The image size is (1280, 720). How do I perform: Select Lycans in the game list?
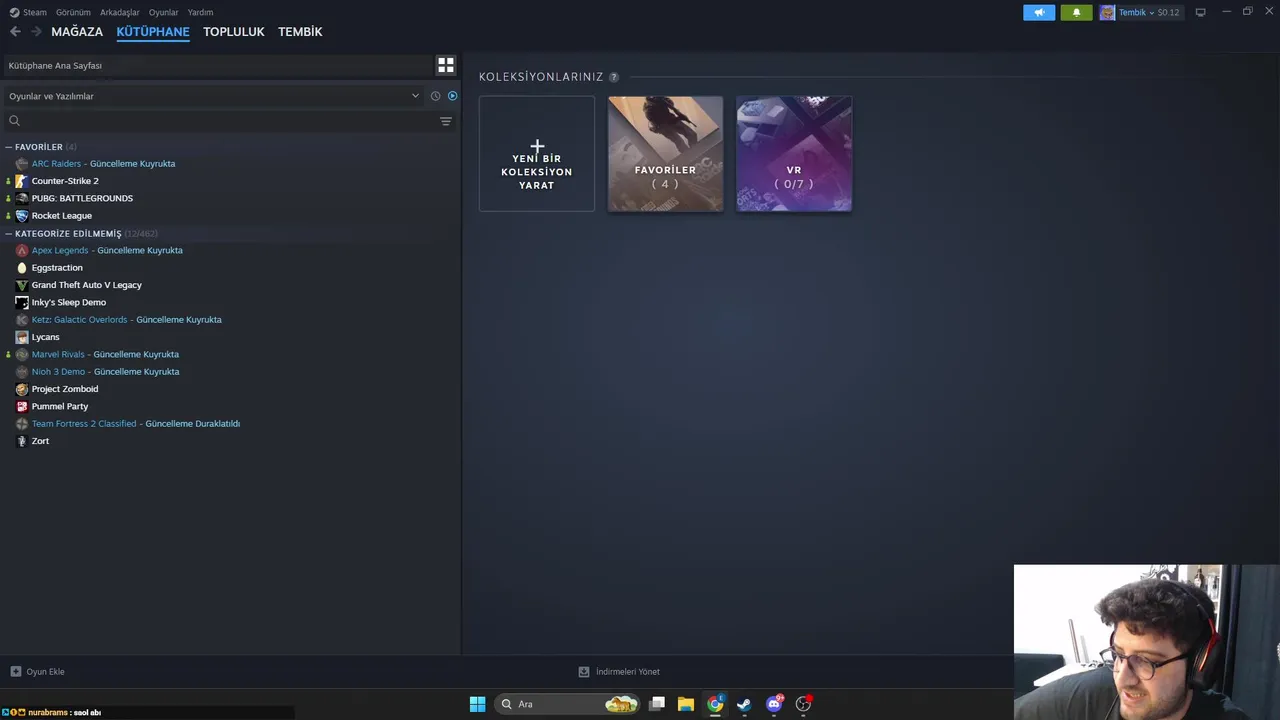coord(46,337)
